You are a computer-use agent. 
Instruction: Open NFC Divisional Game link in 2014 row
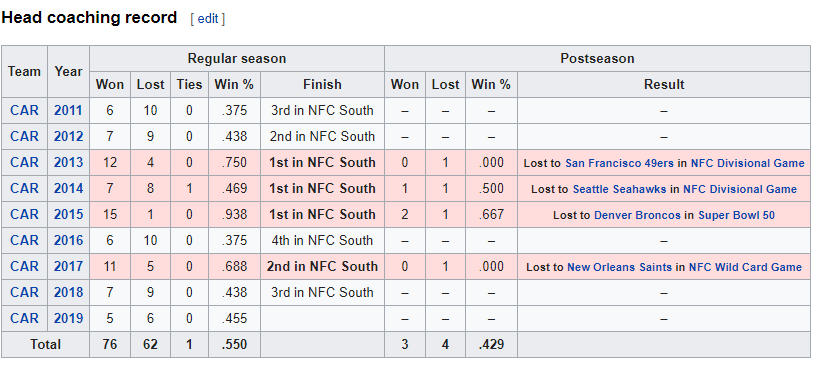pos(740,189)
